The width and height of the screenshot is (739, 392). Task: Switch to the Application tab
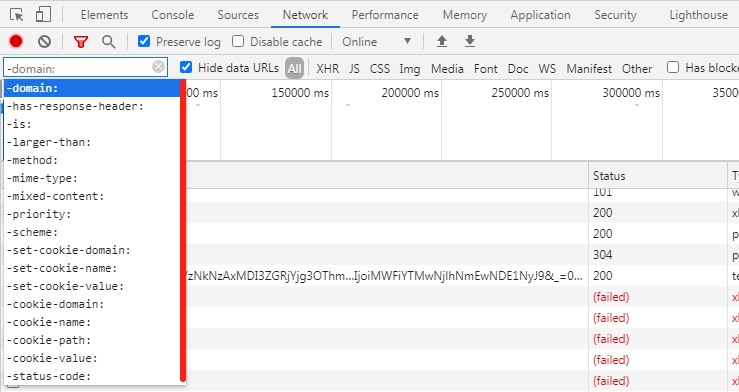click(x=541, y=15)
